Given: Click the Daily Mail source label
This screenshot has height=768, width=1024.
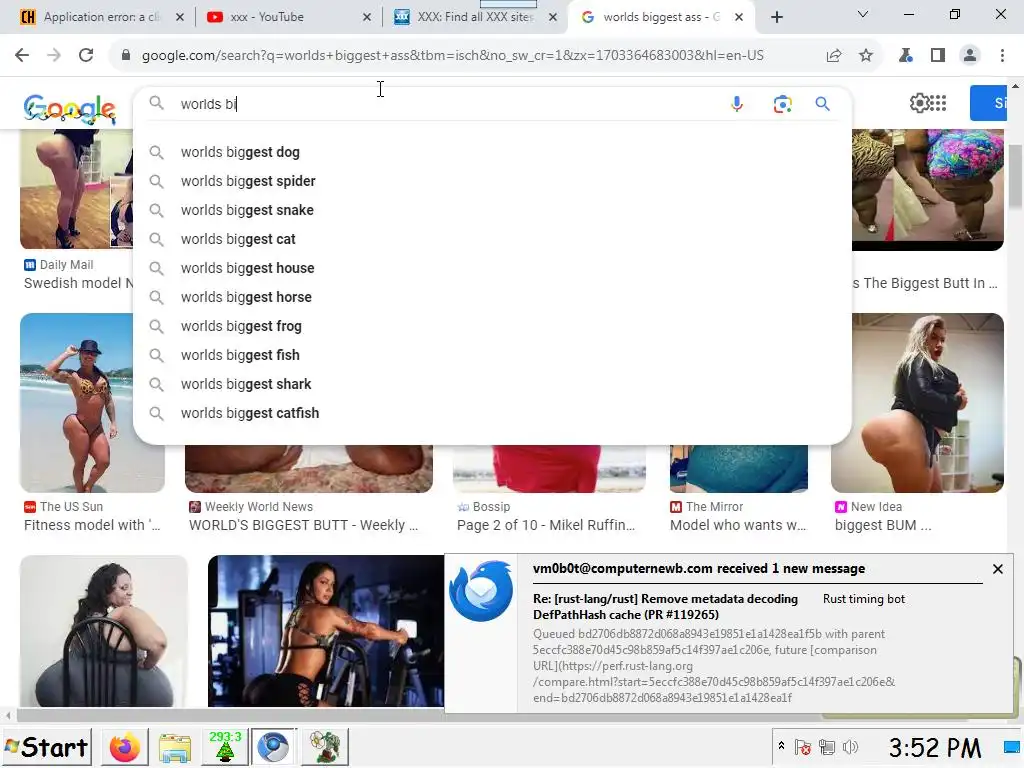Looking at the screenshot, I should click(59, 264).
